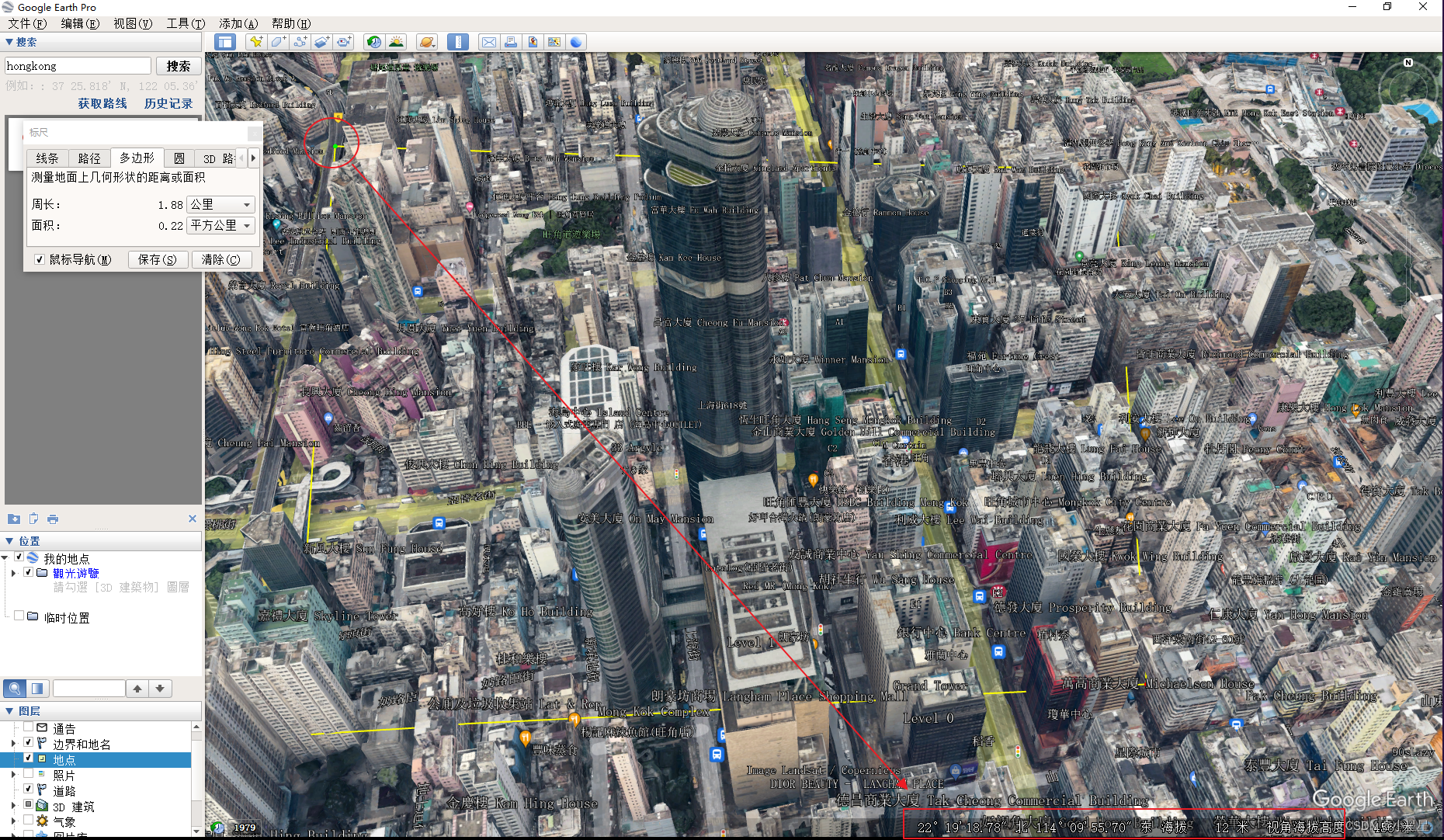The height and width of the screenshot is (840, 1444).
Task: Save image icon in the toolbar
Action: [x=533, y=42]
